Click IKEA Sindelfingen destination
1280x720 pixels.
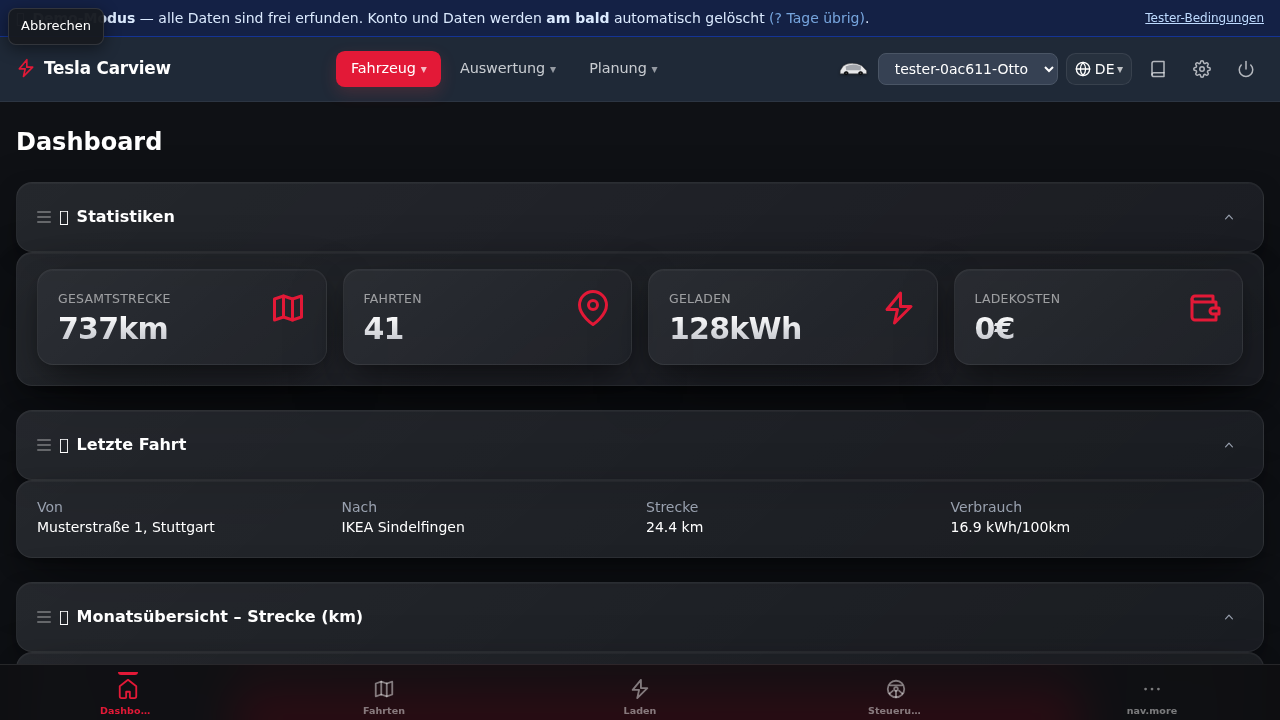click(x=403, y=527)
